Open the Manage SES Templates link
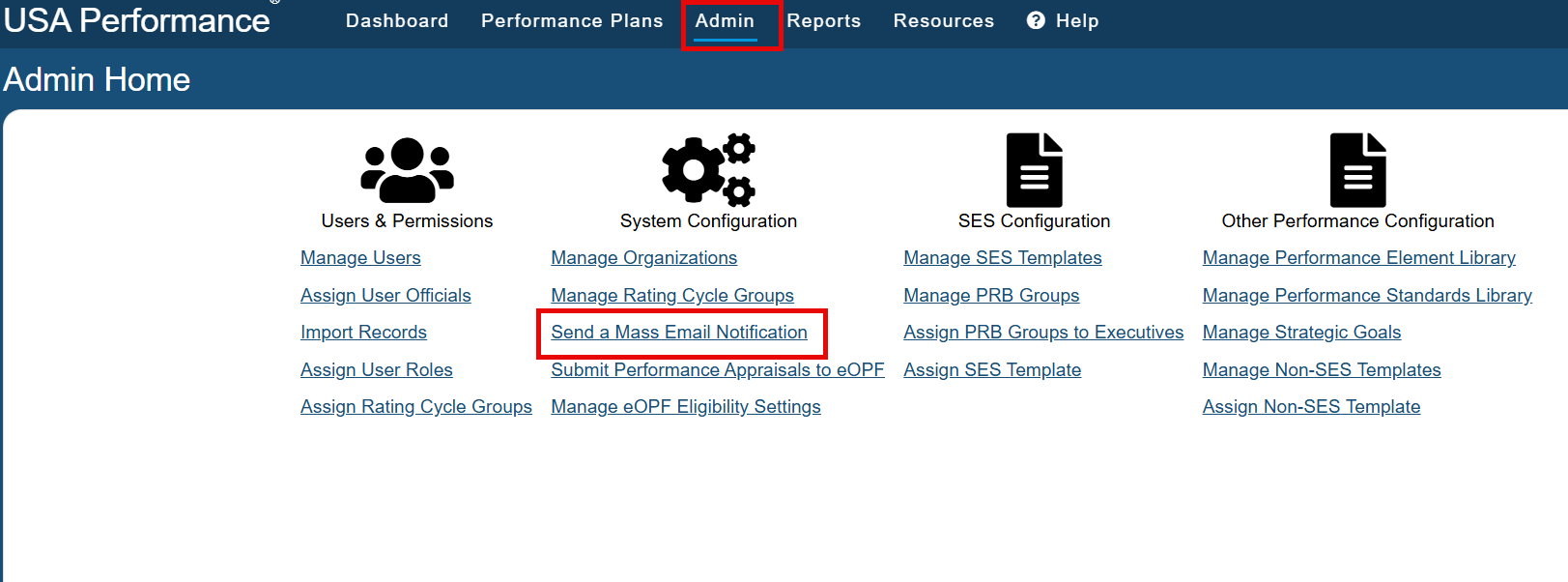 1003,258
